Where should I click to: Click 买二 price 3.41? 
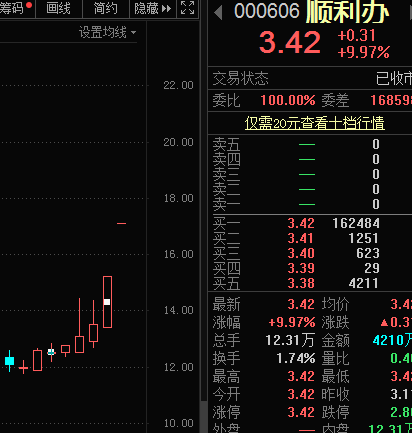(x=301, y=238)
